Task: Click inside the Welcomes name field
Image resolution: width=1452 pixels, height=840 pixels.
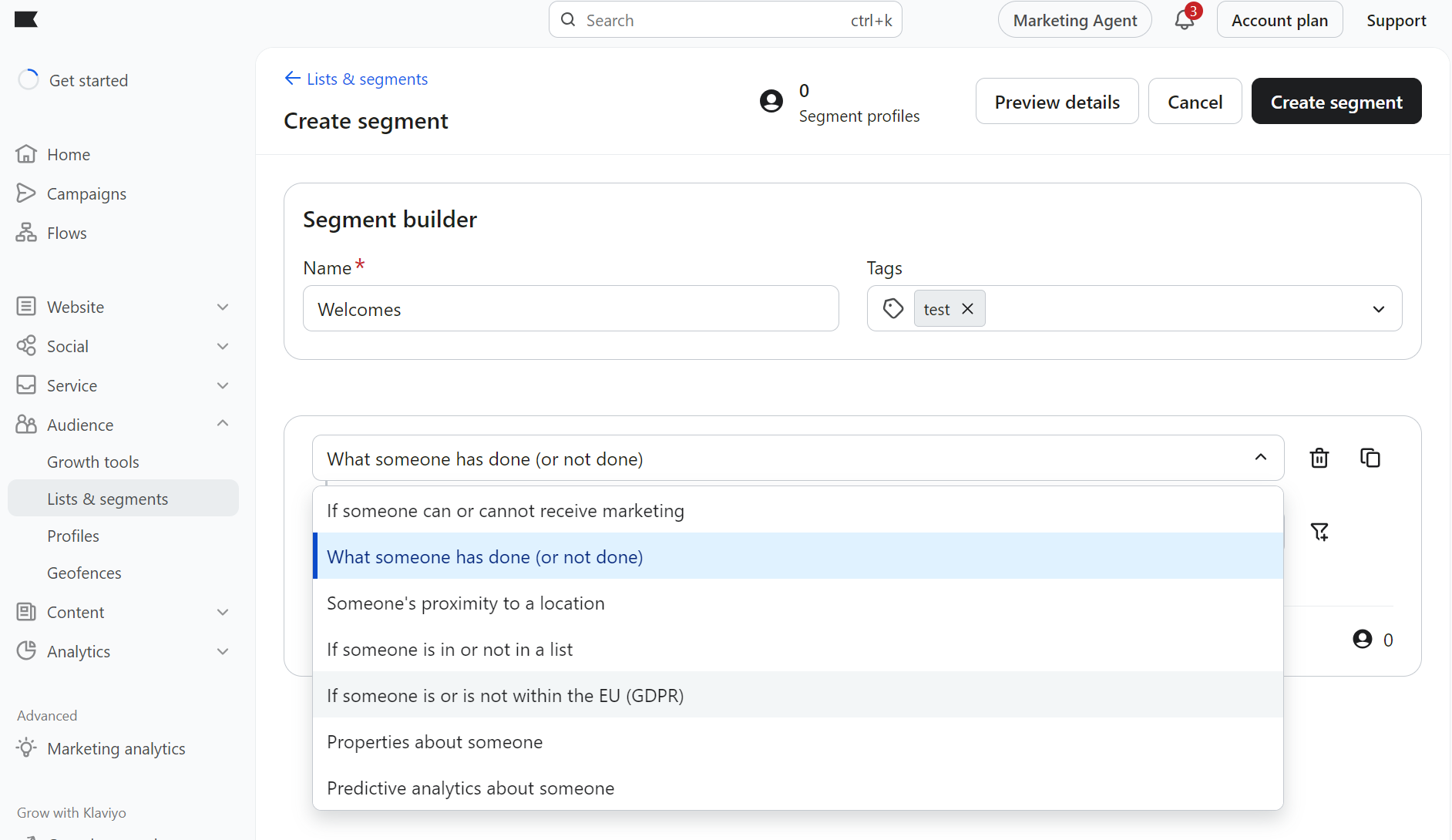Action: tap(570, 308)
